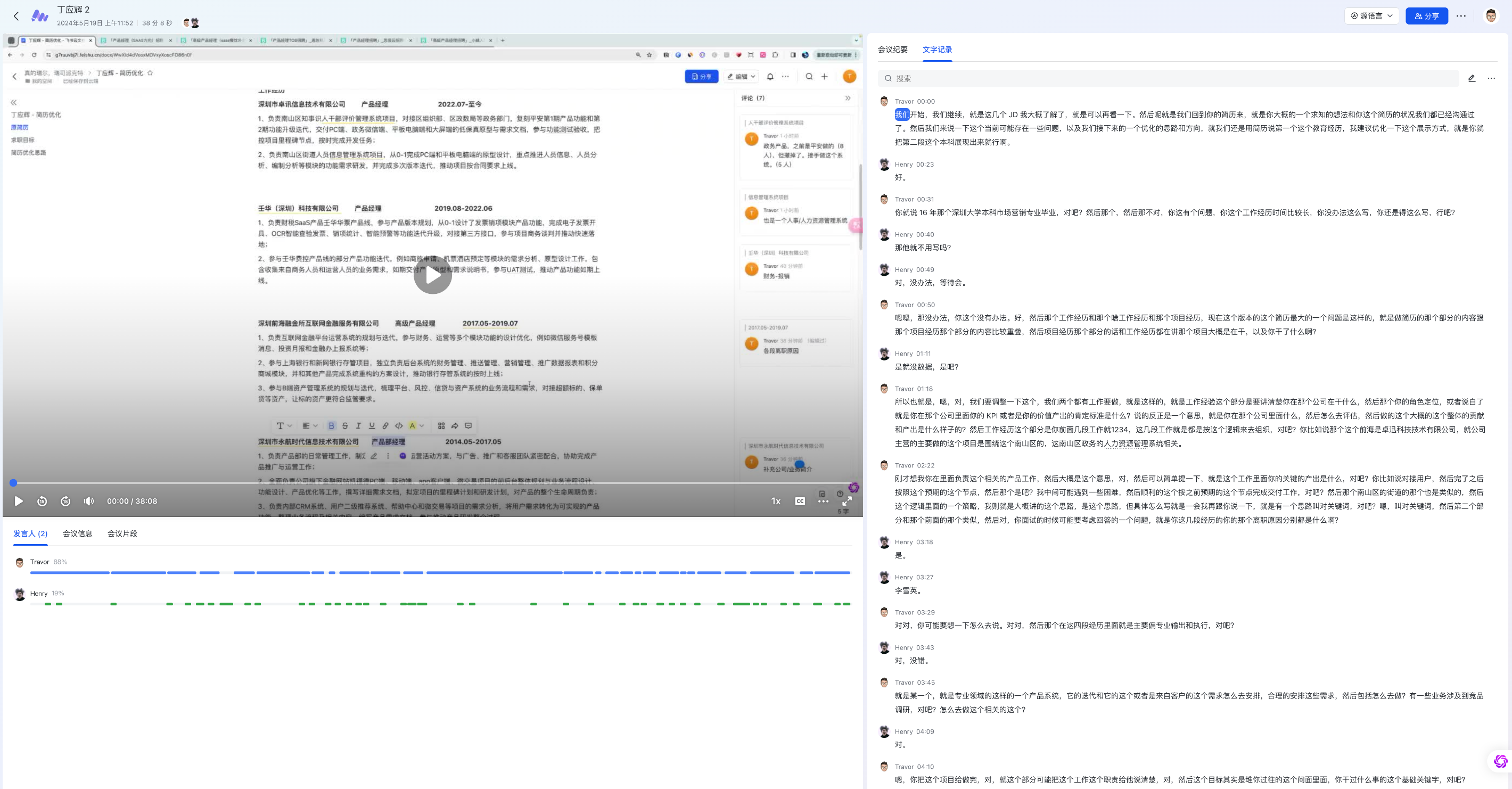Click the large center play button
Viewport: 1512px width, 789px height.
tap(433, 275)
